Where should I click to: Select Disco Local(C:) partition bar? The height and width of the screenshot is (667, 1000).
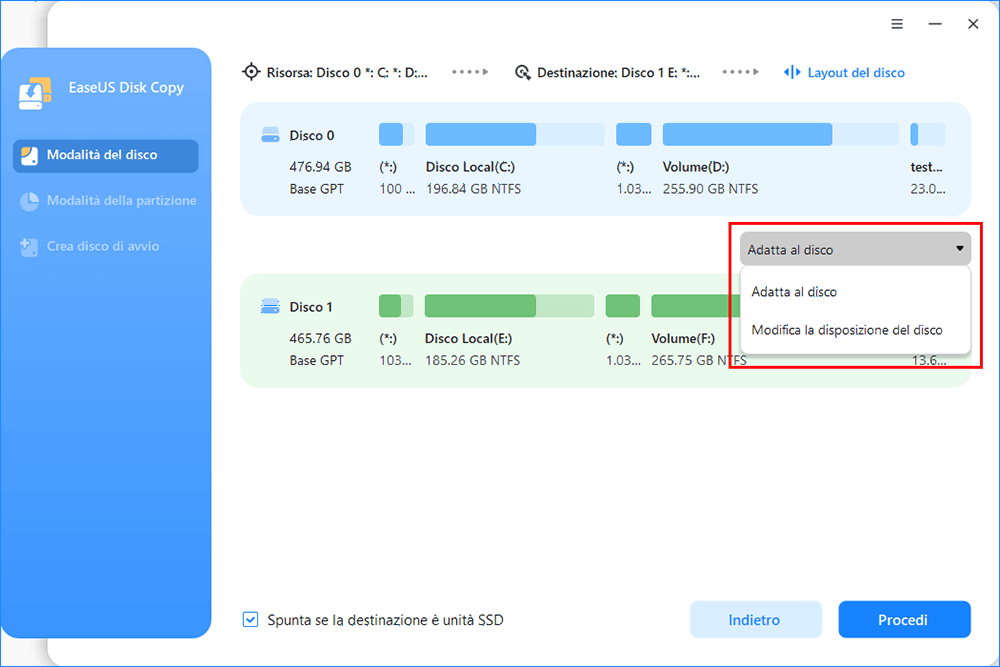coord(515,135)
